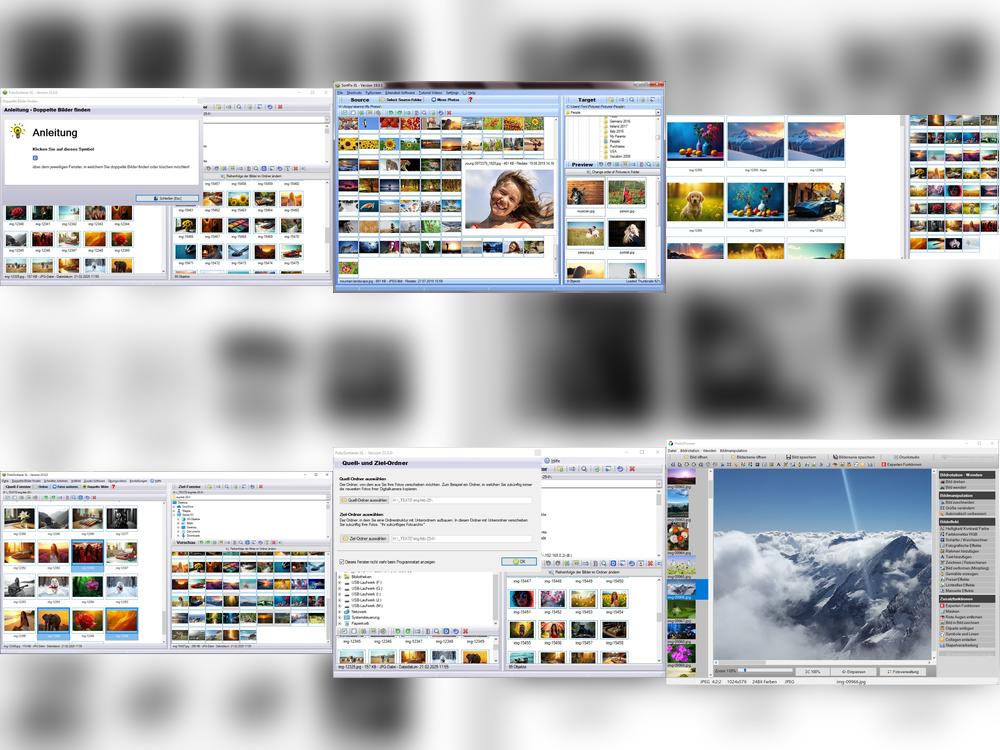The width and height of the screenshot is (1000, 750).
Task: Click the red X delete icon in source toolbar
Action: pyautogui.click(x=447, y=112)
